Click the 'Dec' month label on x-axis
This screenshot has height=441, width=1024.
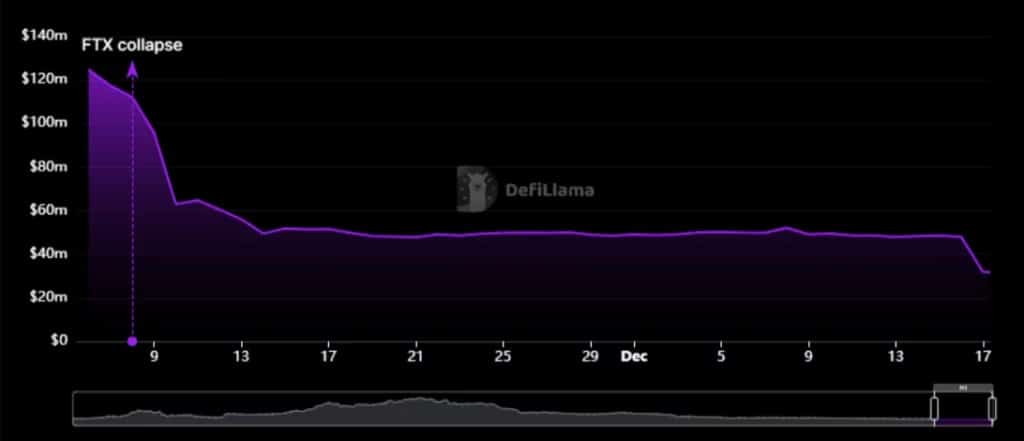[x=634, y=357]
